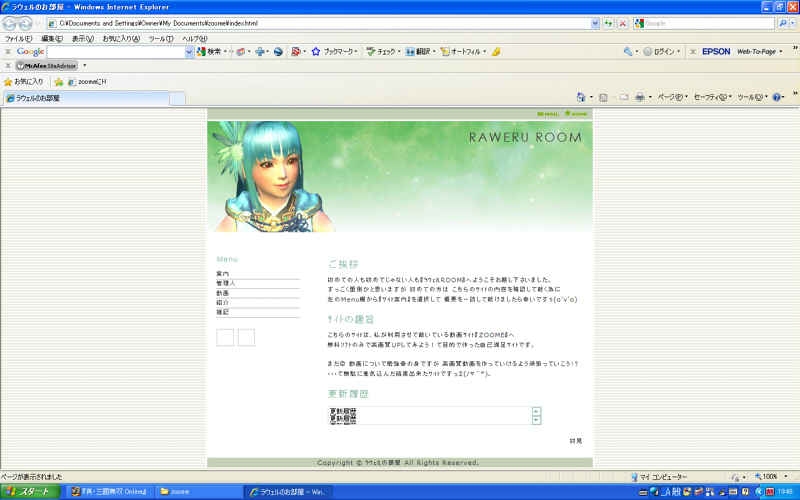Screen dimensions: 800x500
Task: Click the IE Home icon in command bar
Action: click(x=581, y=97)
